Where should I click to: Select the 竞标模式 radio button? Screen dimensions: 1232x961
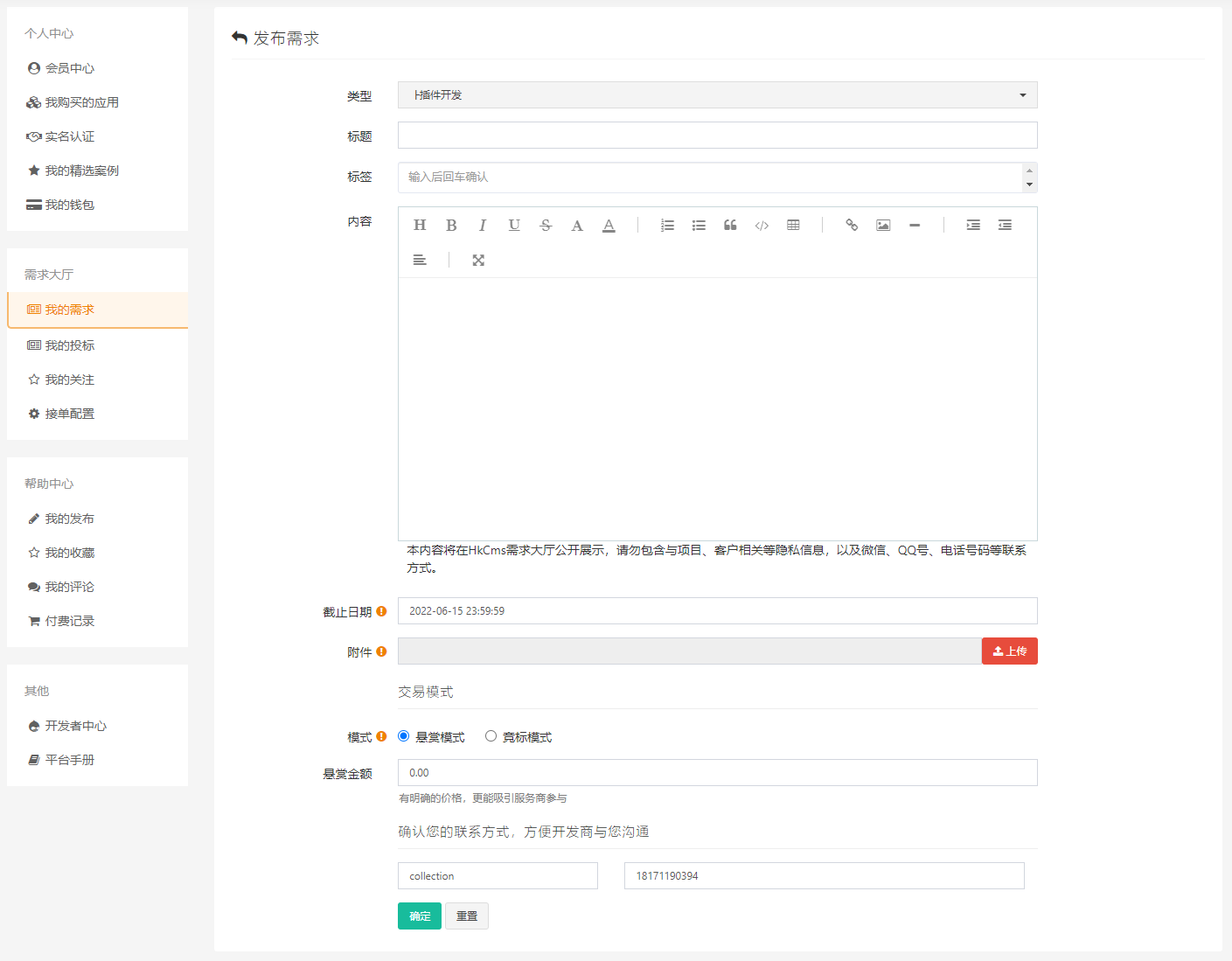[491, 736]
